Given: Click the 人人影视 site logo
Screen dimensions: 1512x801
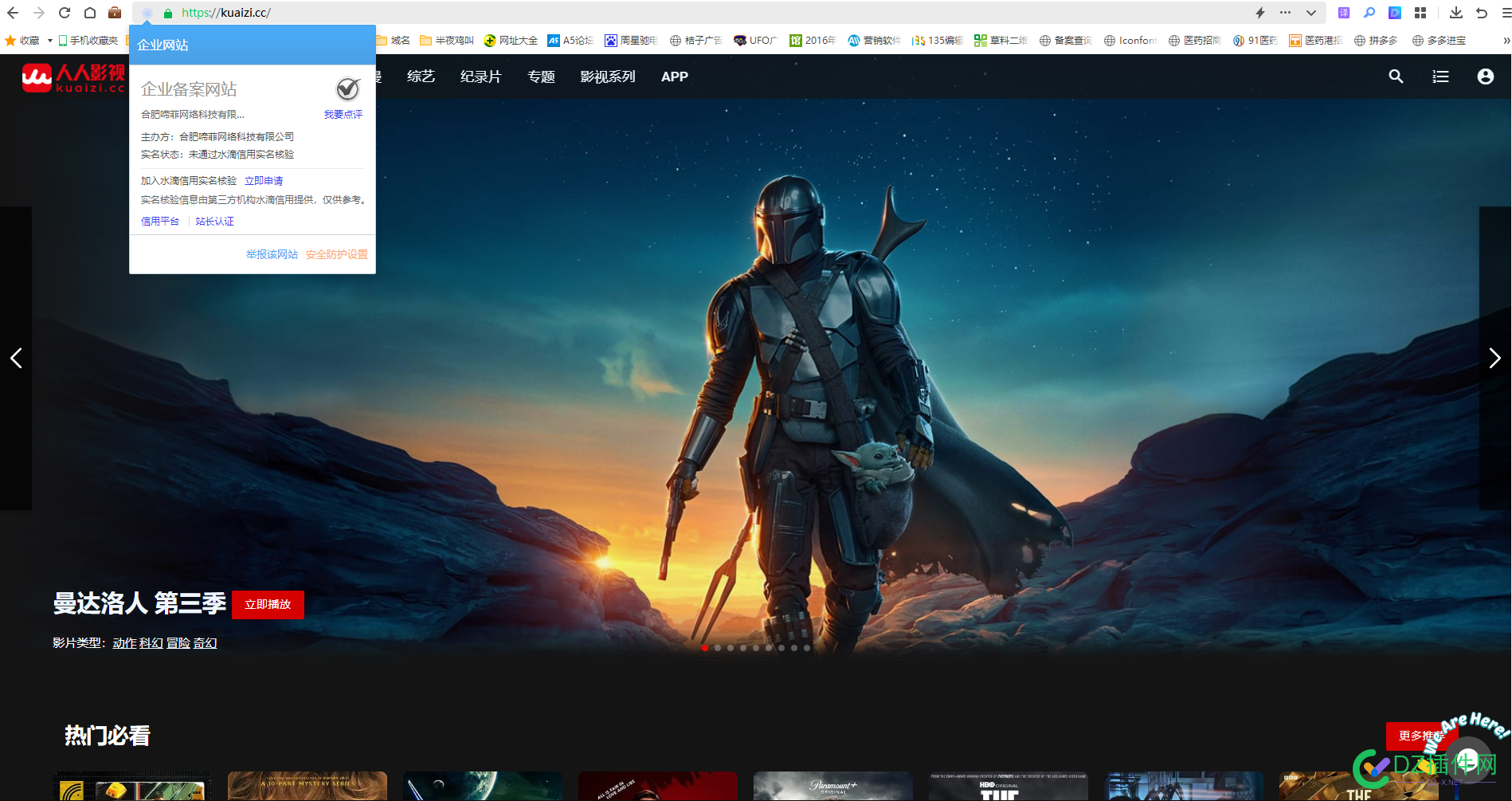Looking at the screenshot, I should point(73,77).
